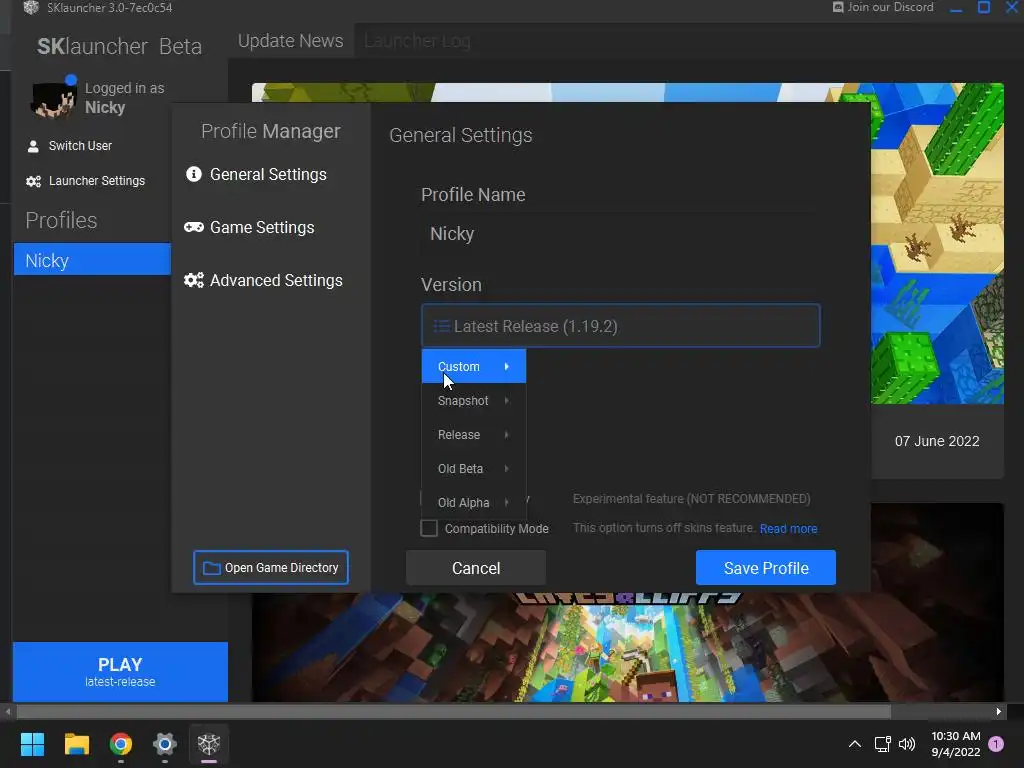Click the horizontal scrollbar thumb
The image size is (1024, 768).
click(453, 711)
